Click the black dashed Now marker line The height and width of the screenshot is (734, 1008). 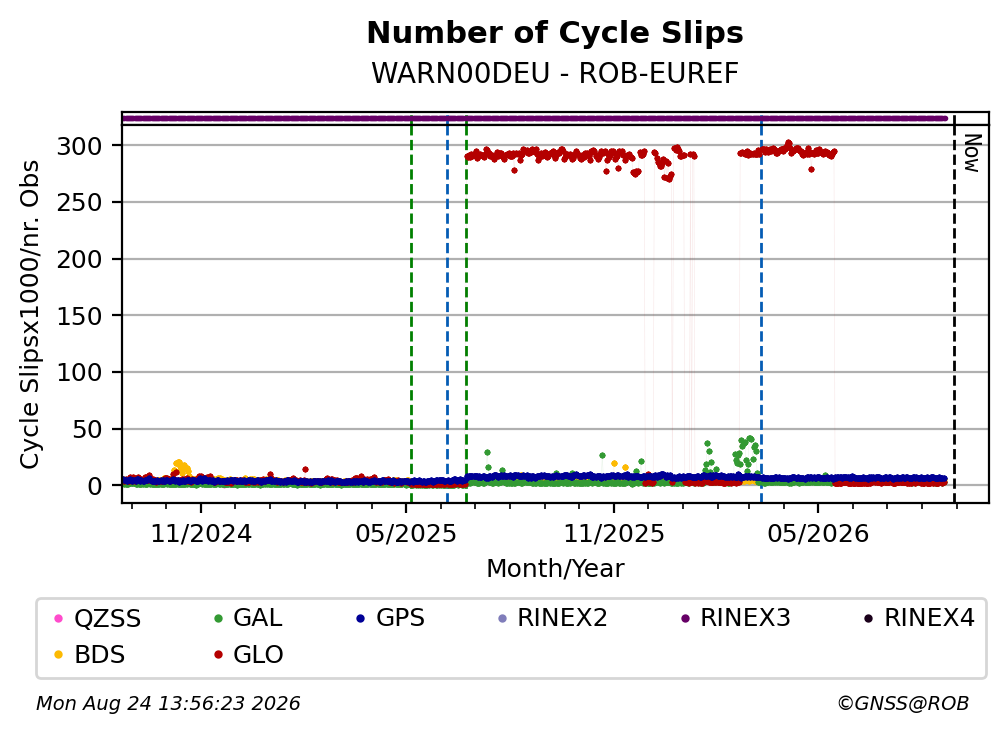954,309
